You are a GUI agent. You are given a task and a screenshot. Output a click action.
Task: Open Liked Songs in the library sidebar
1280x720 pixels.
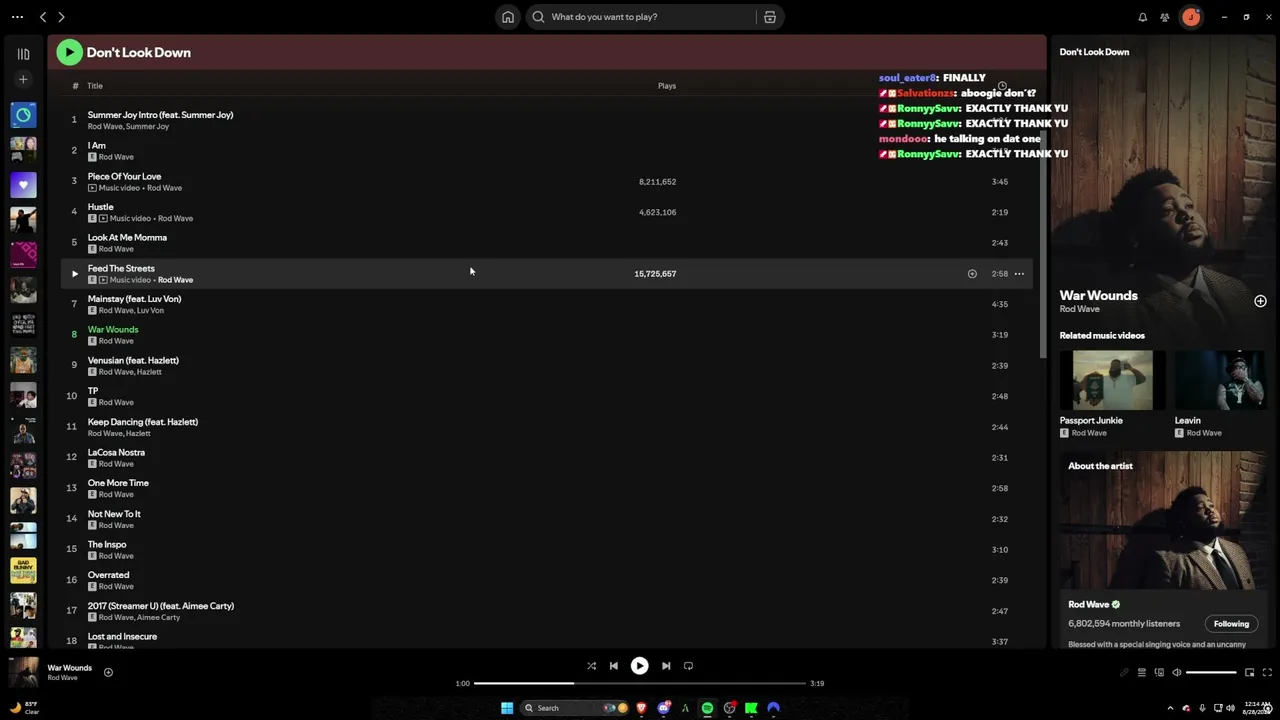23,185
